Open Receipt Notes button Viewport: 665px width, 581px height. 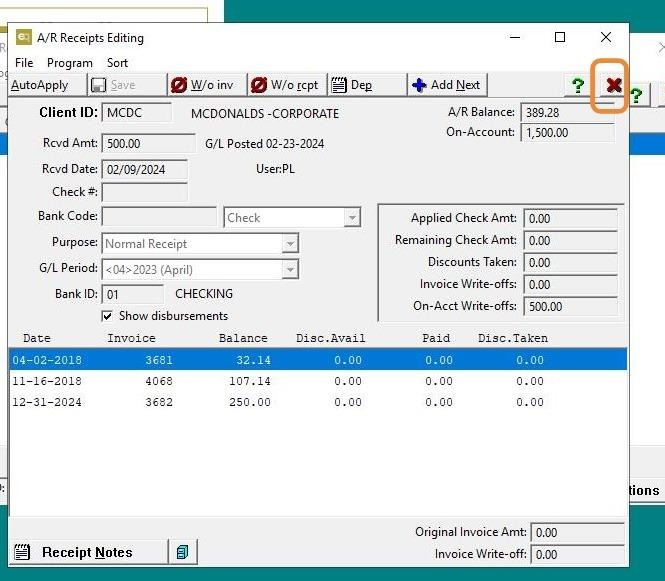pos(88,552)
